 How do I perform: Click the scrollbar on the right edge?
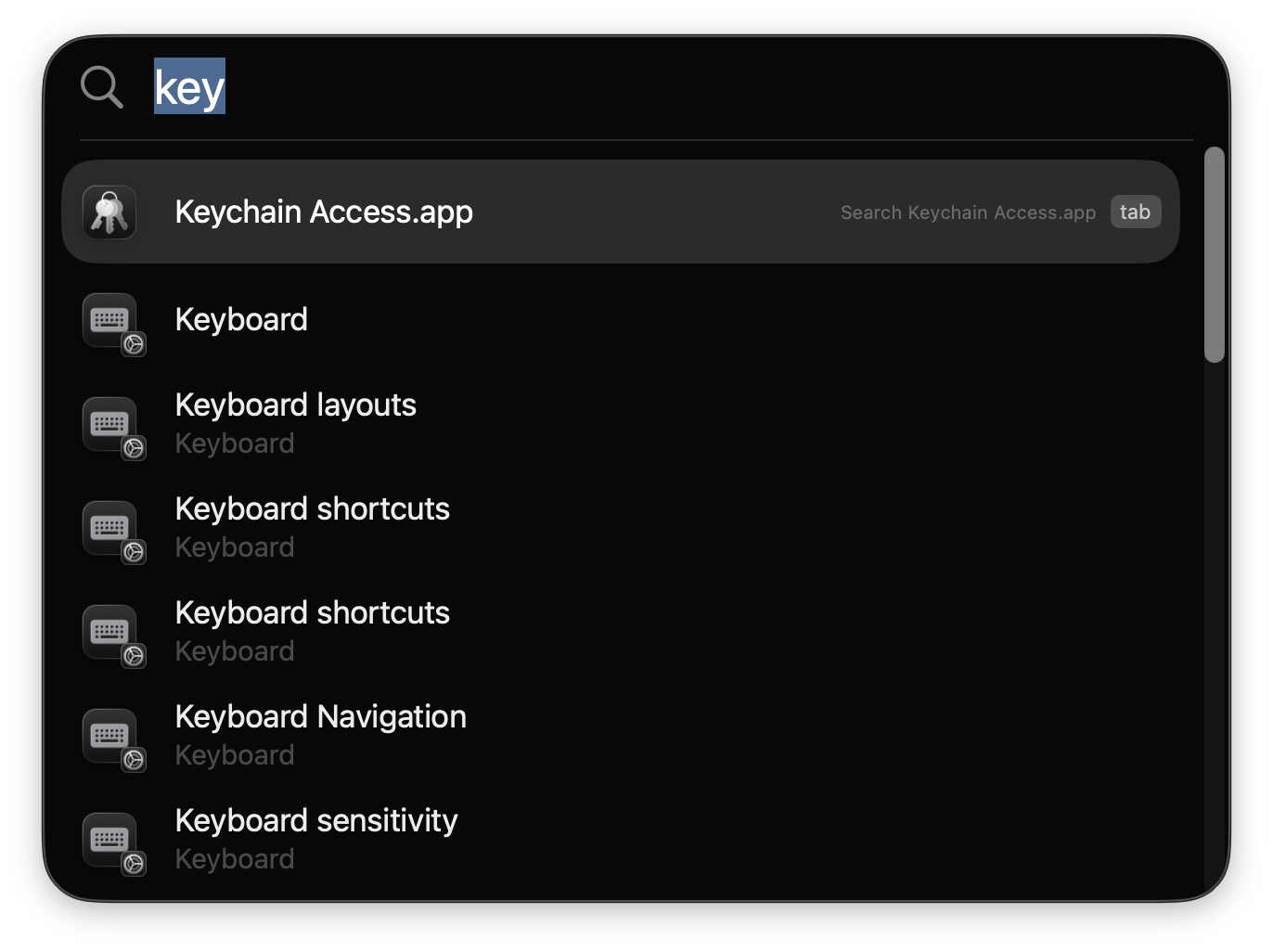(1216, 251)
